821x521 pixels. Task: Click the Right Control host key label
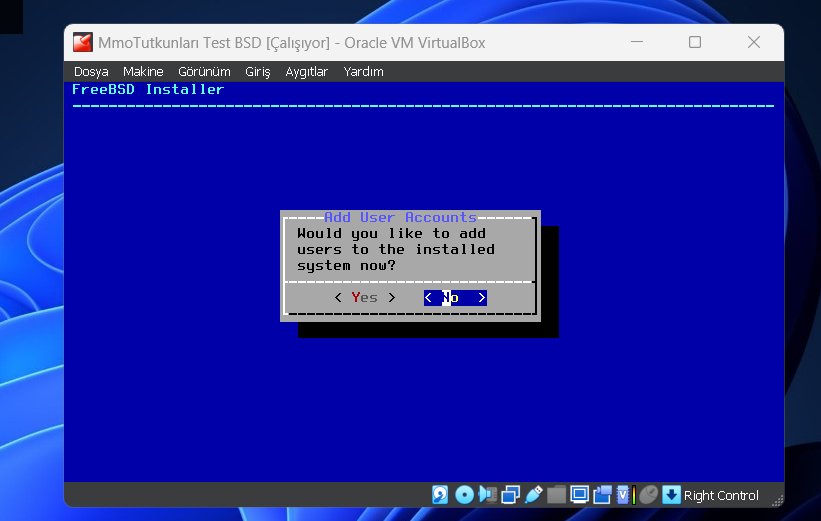pyautogui.click(x=721, y=495)
